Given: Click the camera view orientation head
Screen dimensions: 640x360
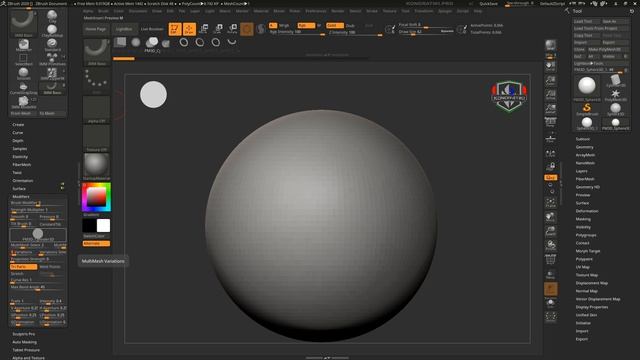Looking at the screenshot, I should [x=509, y=96].
